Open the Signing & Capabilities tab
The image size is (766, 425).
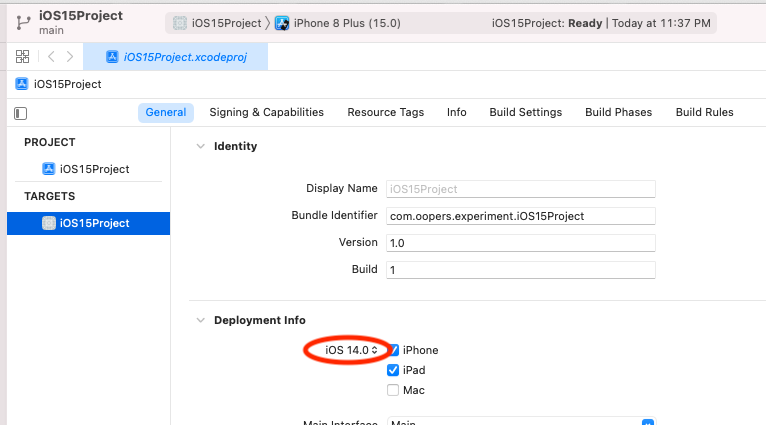266,113
